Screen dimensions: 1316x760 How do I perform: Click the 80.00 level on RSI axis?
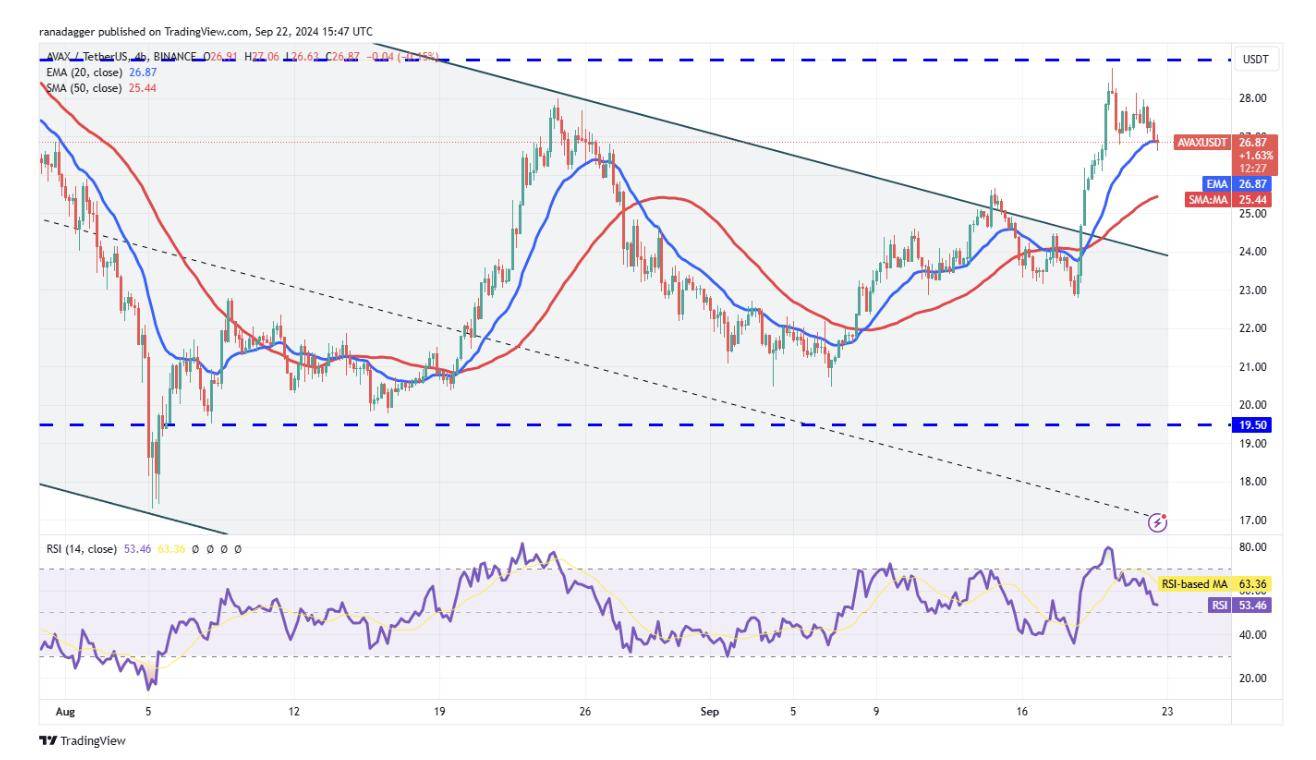click(1253, 547)
